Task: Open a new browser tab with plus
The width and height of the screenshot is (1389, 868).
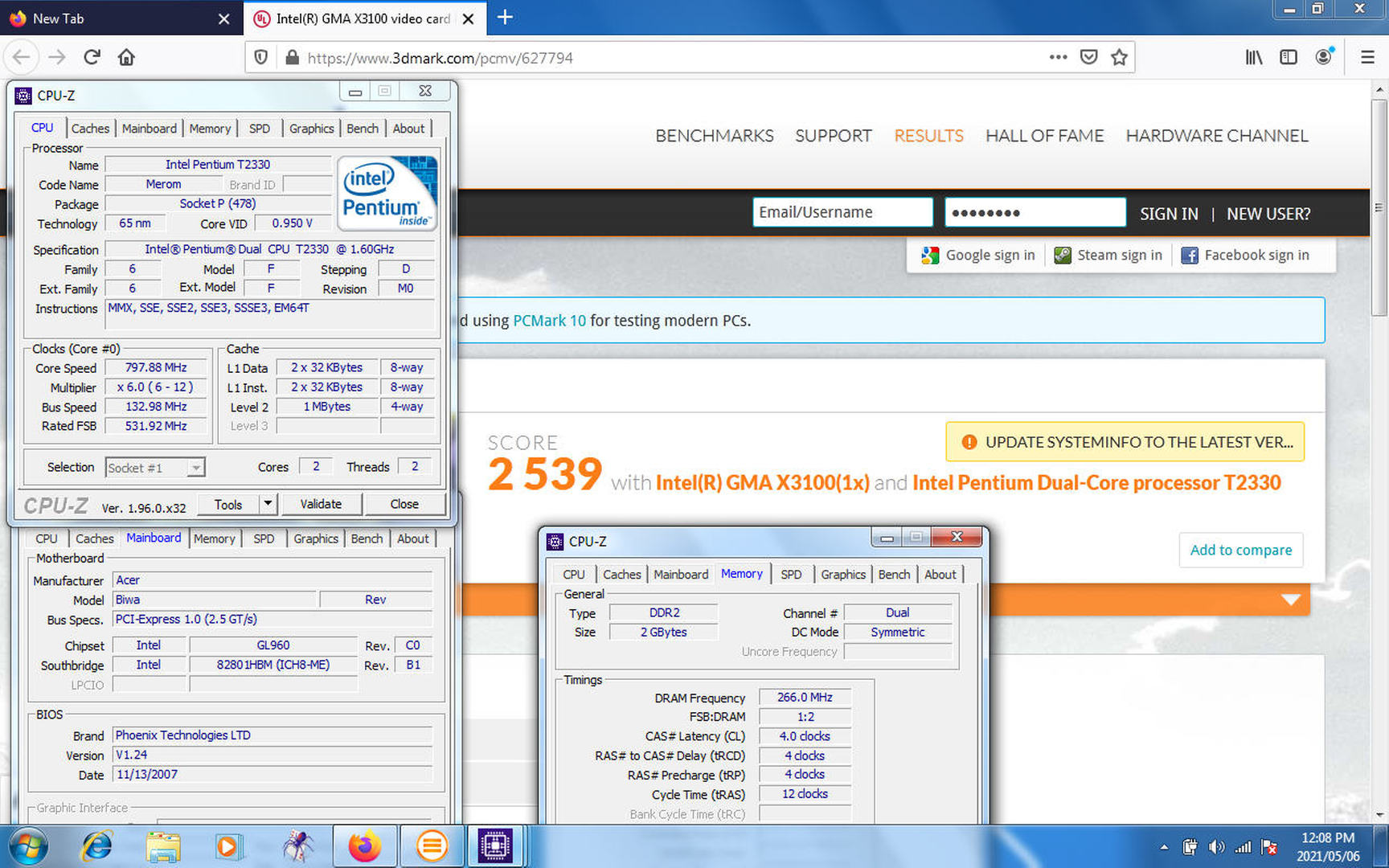Action: [505, 17]
